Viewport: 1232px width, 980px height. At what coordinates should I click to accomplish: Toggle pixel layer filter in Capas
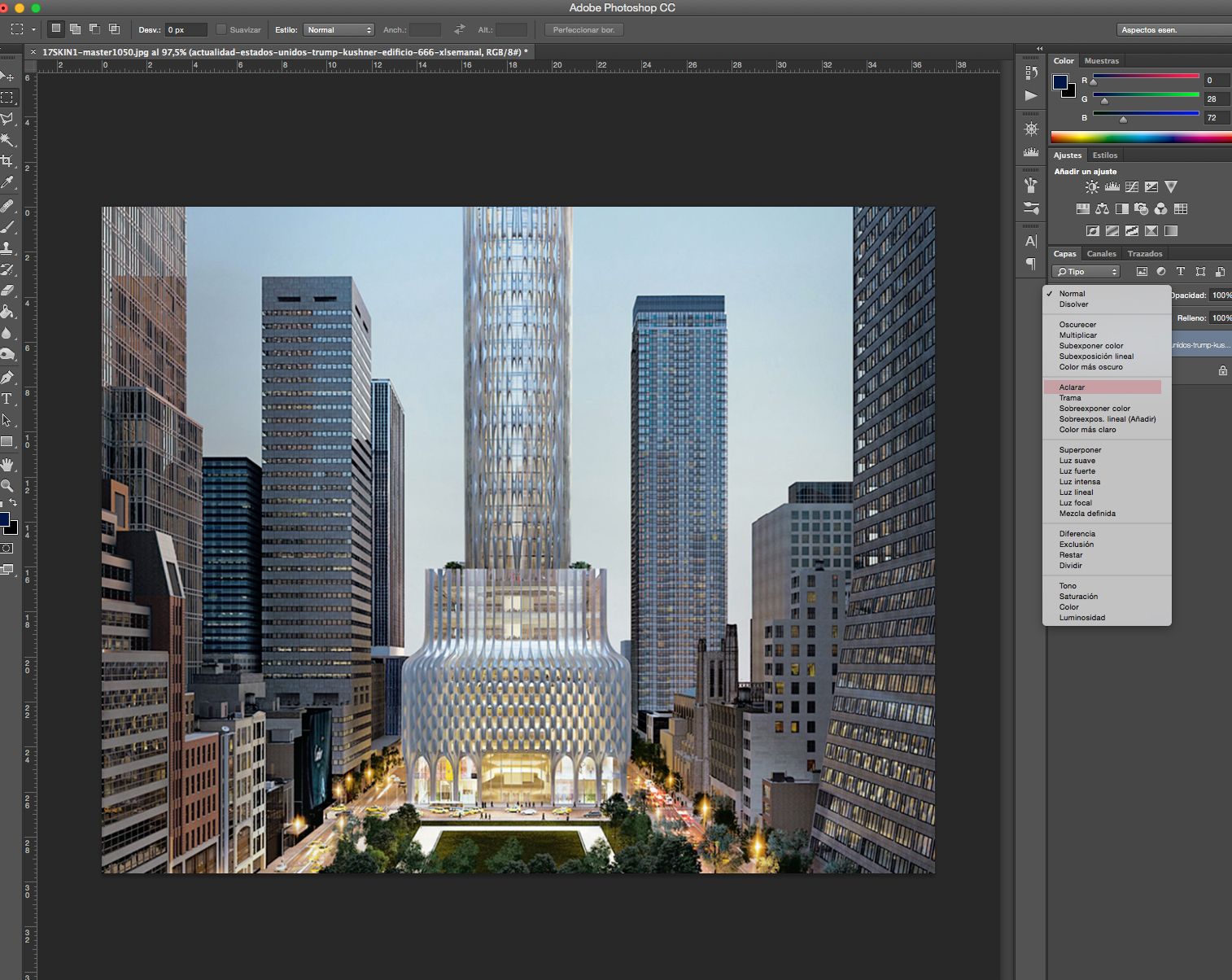pyautogui.click(x=1142, y=272)
